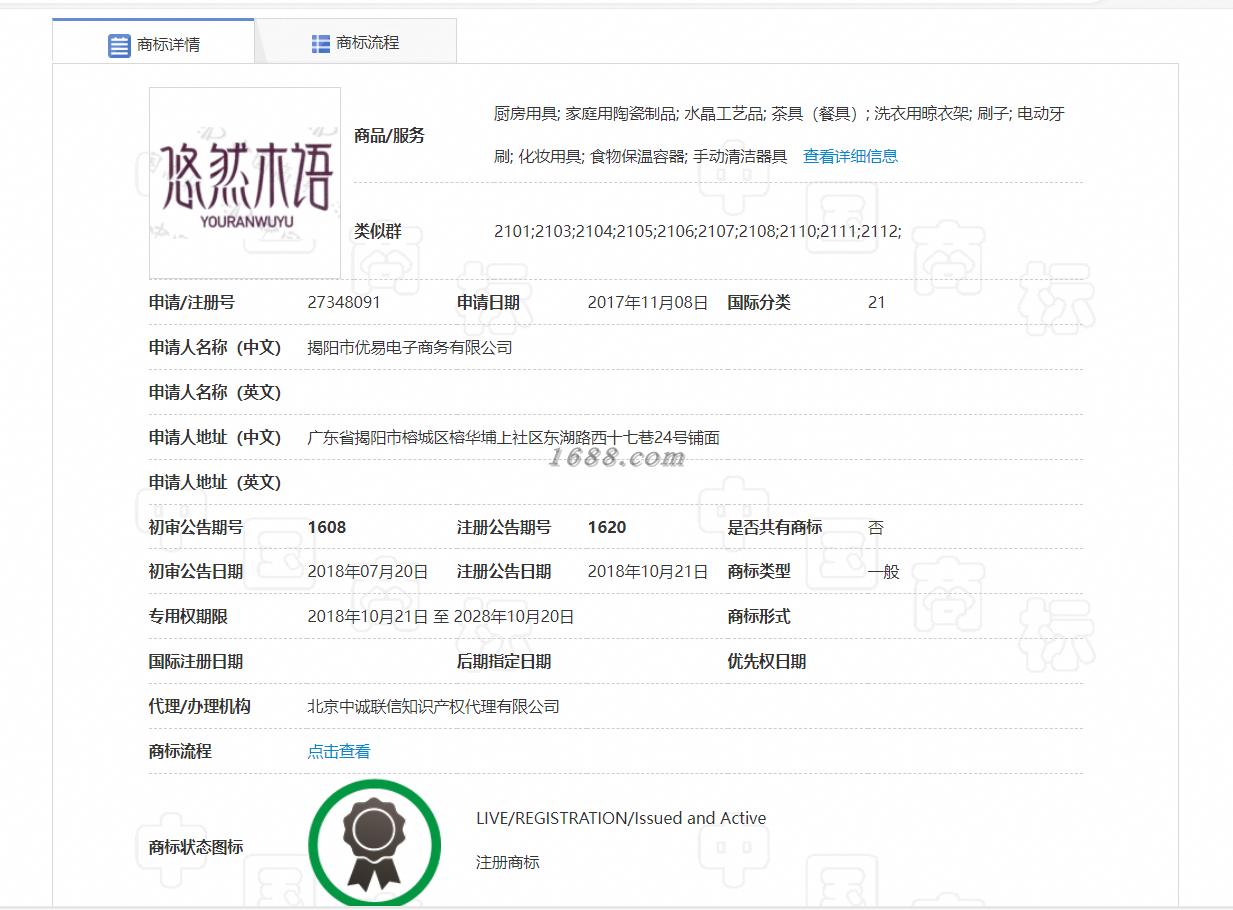Click preliminary announcement date 2018年07月20日
This screenshot has width=1233, height=910.
(367, 572)
